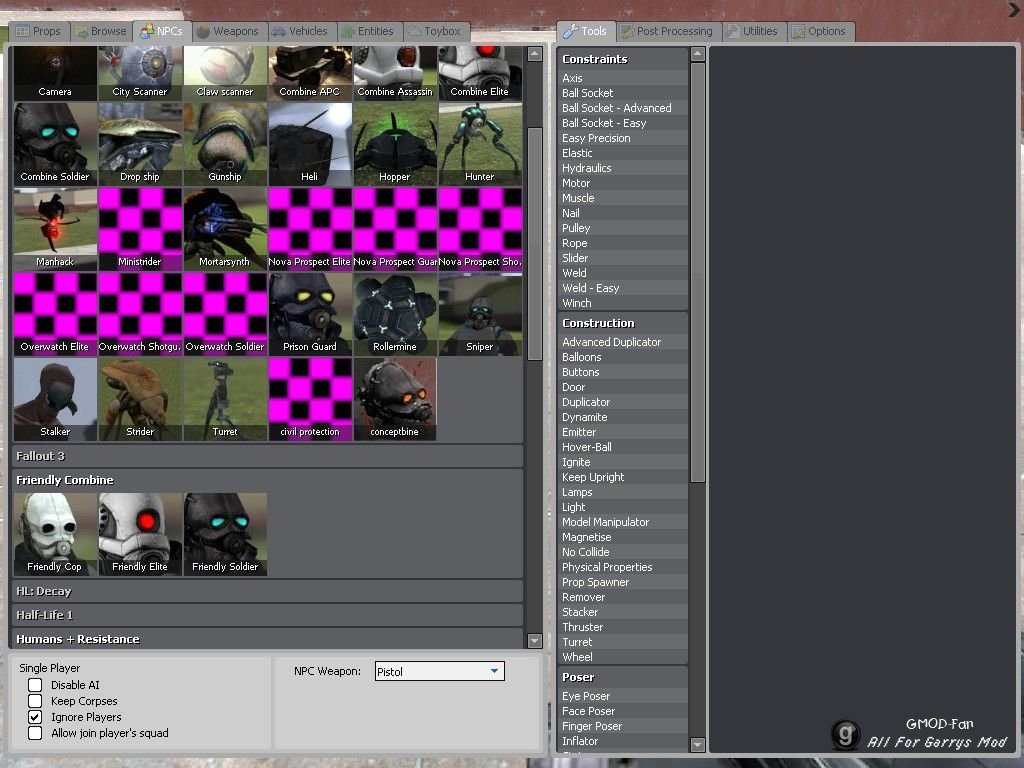The width and height of the screenshot is (1024, 768).
Task: Select the Physical Properties tool
Action: point(623,568)
